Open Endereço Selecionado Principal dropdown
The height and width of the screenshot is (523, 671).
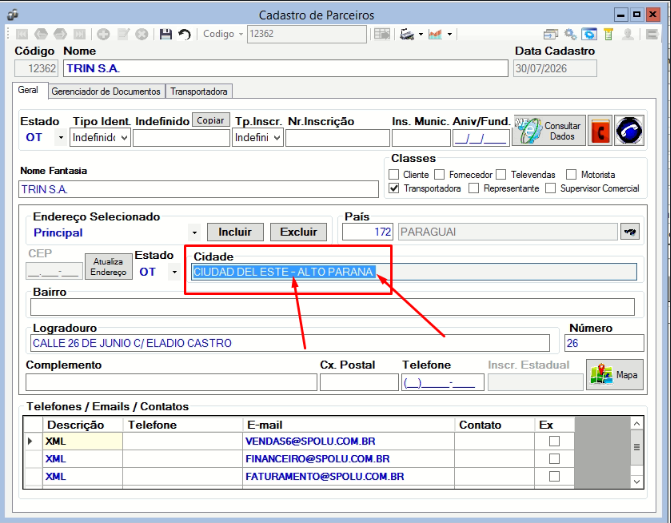[194, 233]
